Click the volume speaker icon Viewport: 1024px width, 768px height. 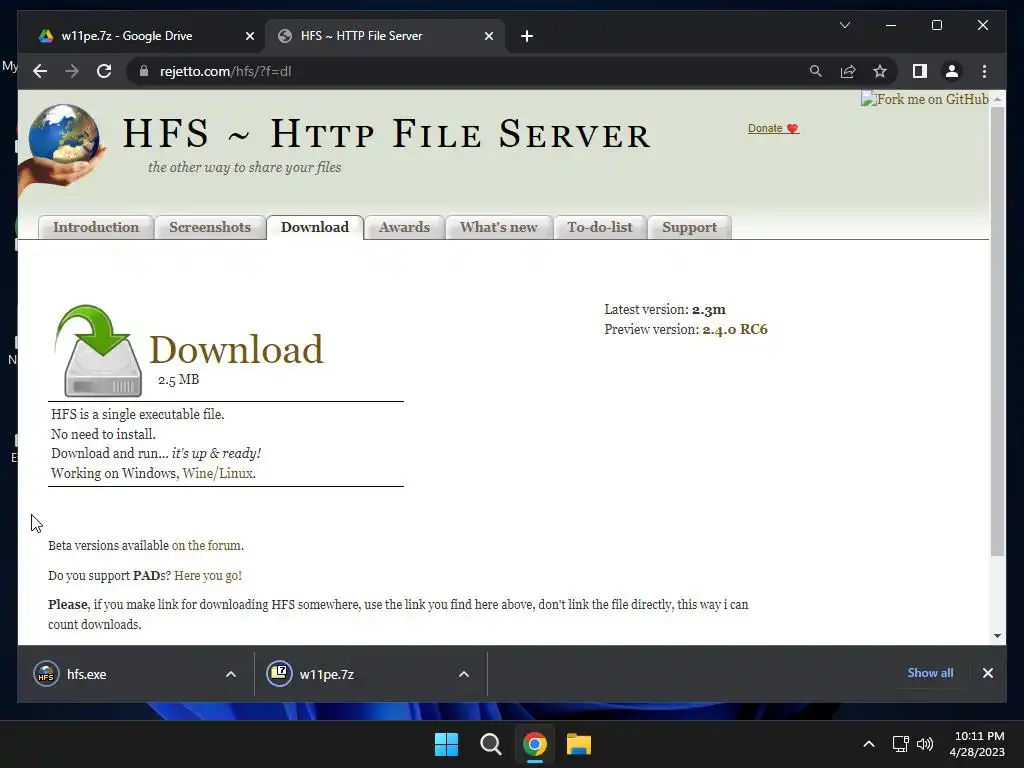click(x=925, y=744)
